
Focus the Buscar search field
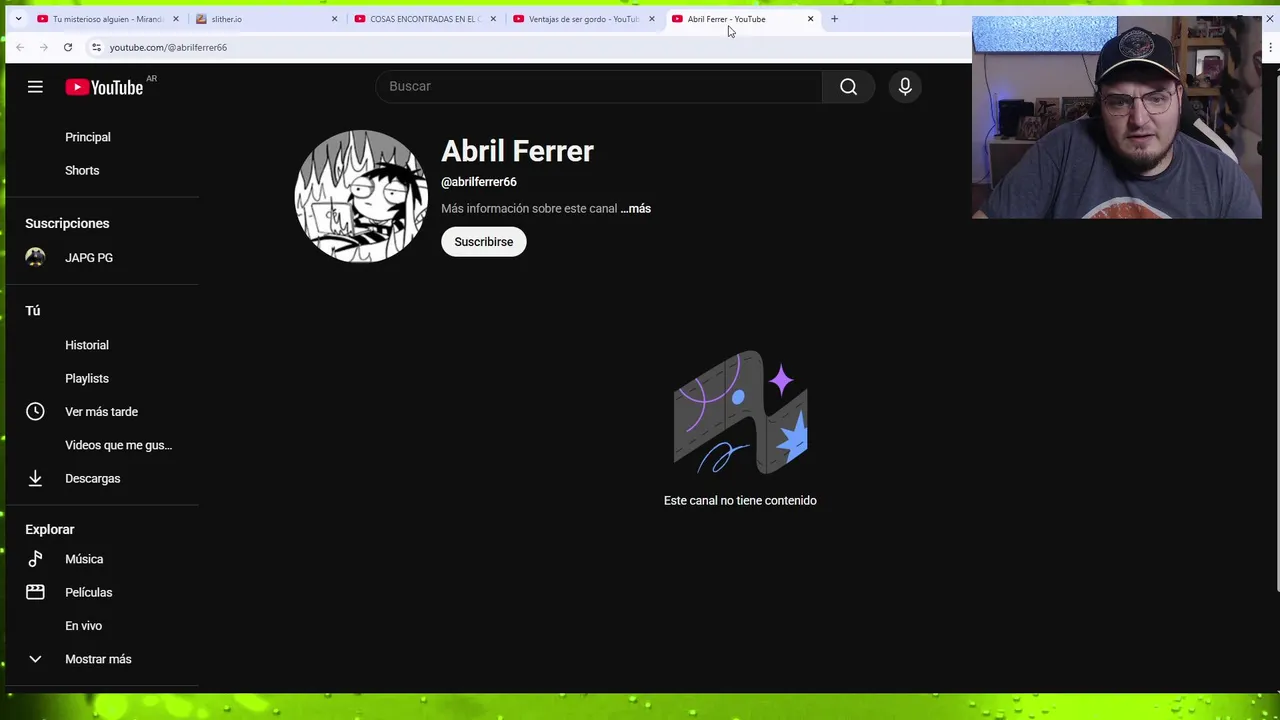coord(599,87)
